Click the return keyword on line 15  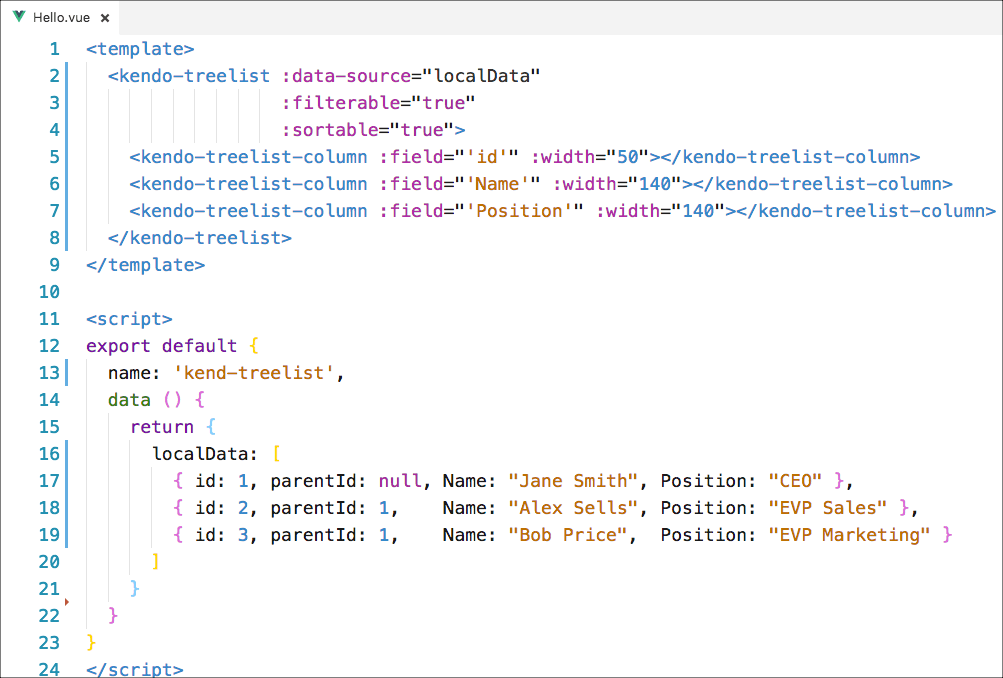[x=162, y=427]
